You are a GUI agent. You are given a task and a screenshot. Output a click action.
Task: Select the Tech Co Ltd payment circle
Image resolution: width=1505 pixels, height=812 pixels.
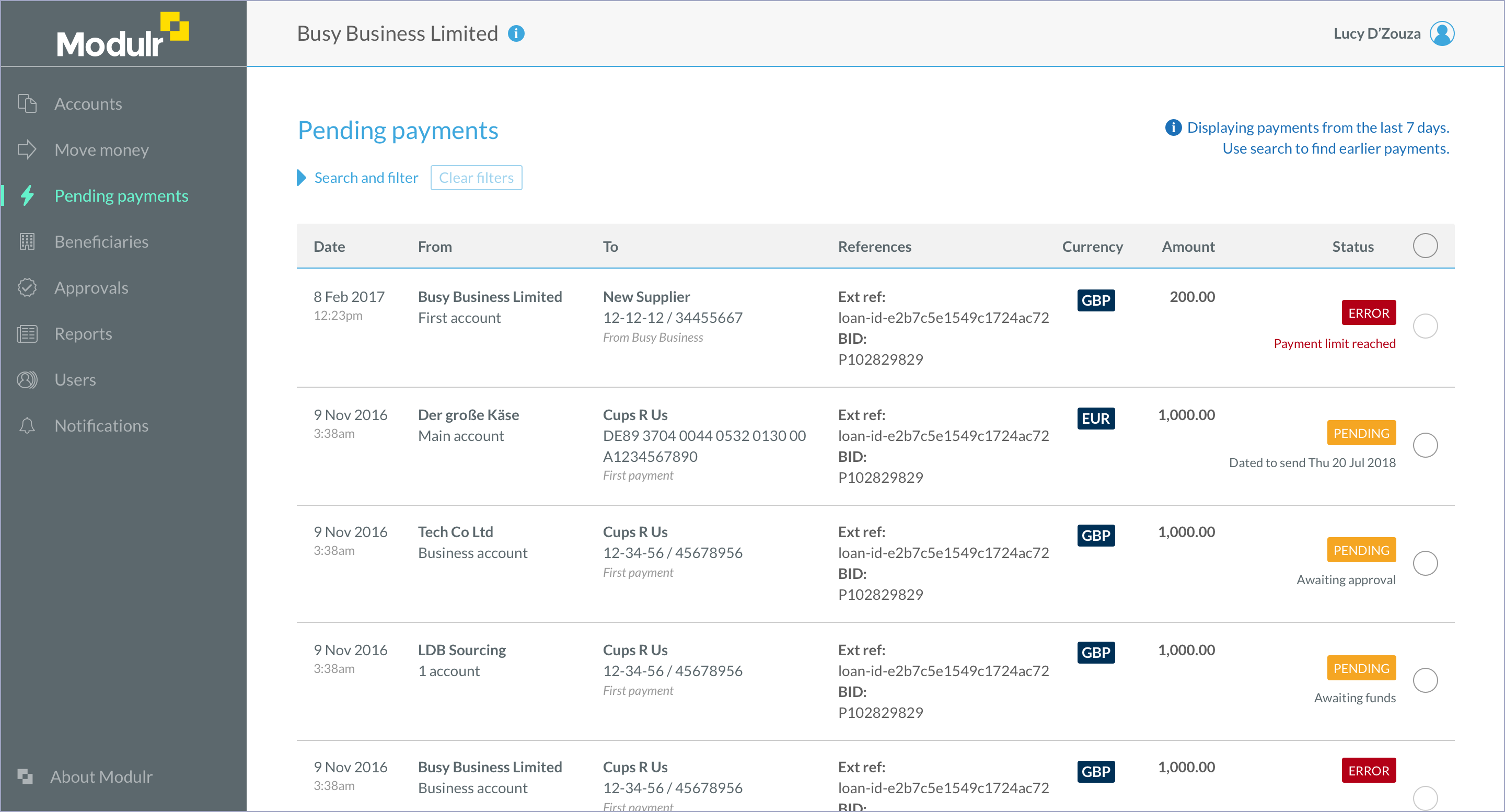pos(1425,563)
